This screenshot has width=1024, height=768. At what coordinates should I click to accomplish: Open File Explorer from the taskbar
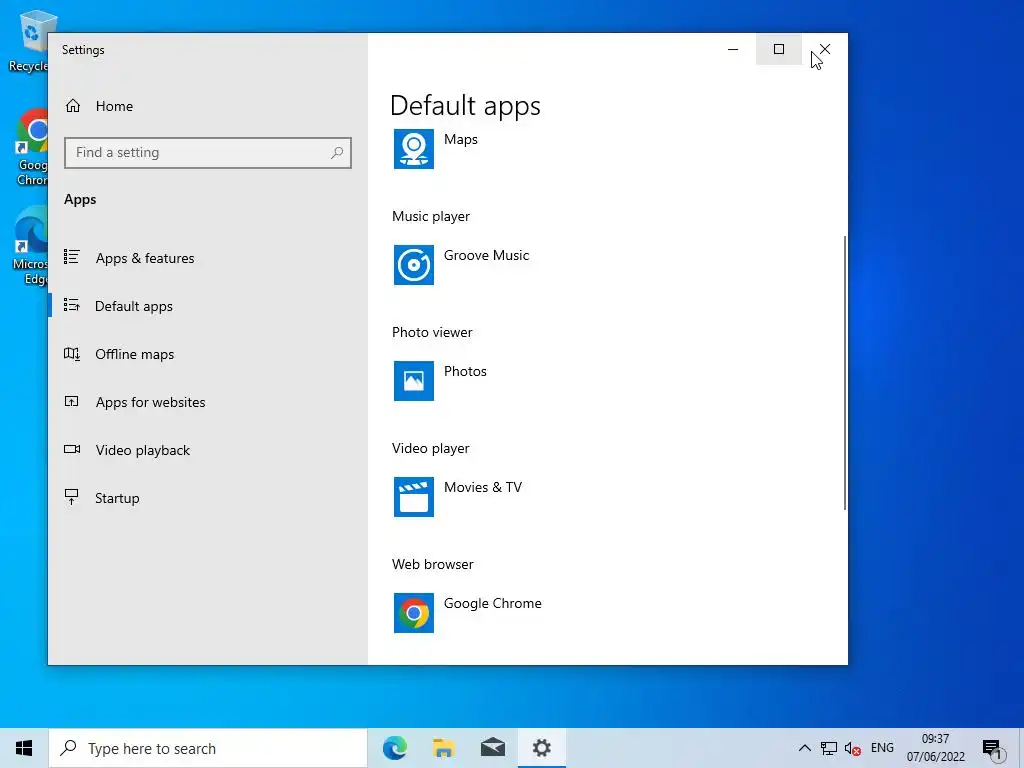443,748
